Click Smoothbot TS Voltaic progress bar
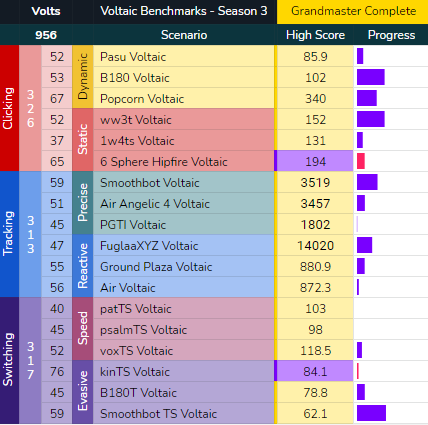Image resolution: width=428 pixels, height=425 pixels. (371, 413)
